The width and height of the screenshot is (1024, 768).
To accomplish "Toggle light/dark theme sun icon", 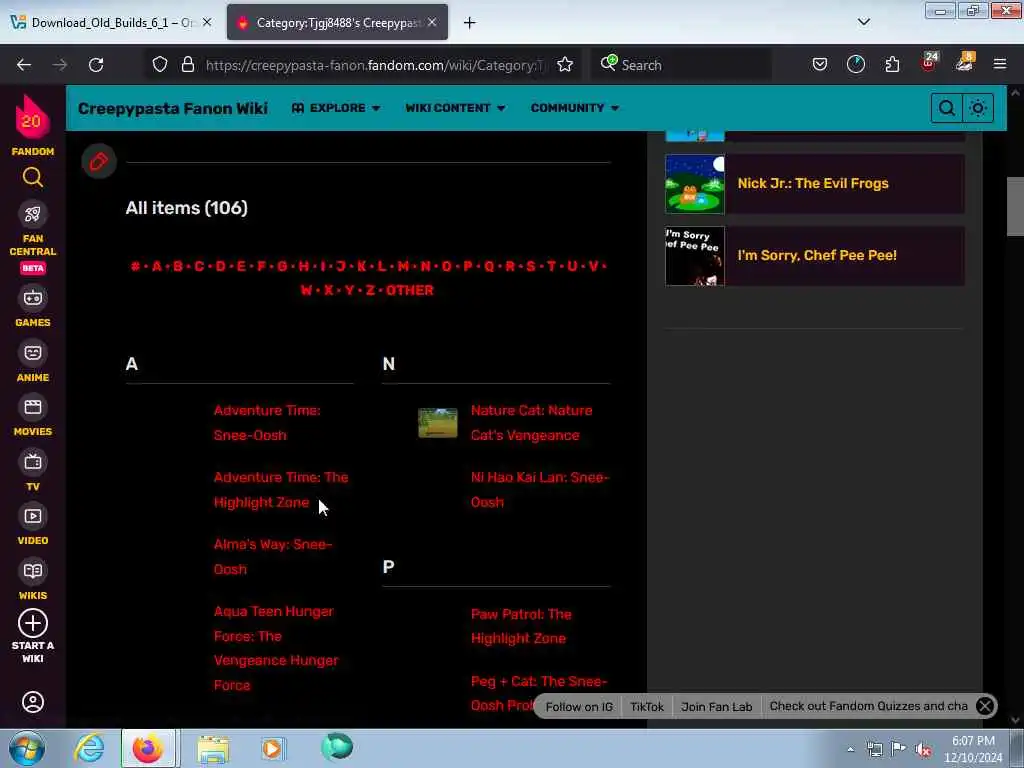I will 978,108.
